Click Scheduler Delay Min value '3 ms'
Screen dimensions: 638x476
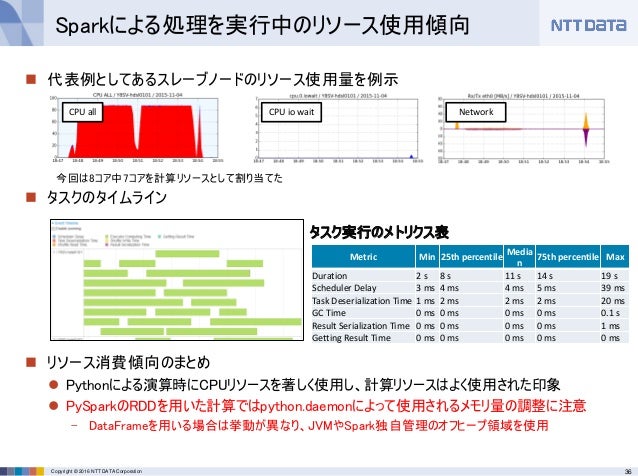pyautogui.click(x=425, y=288)
